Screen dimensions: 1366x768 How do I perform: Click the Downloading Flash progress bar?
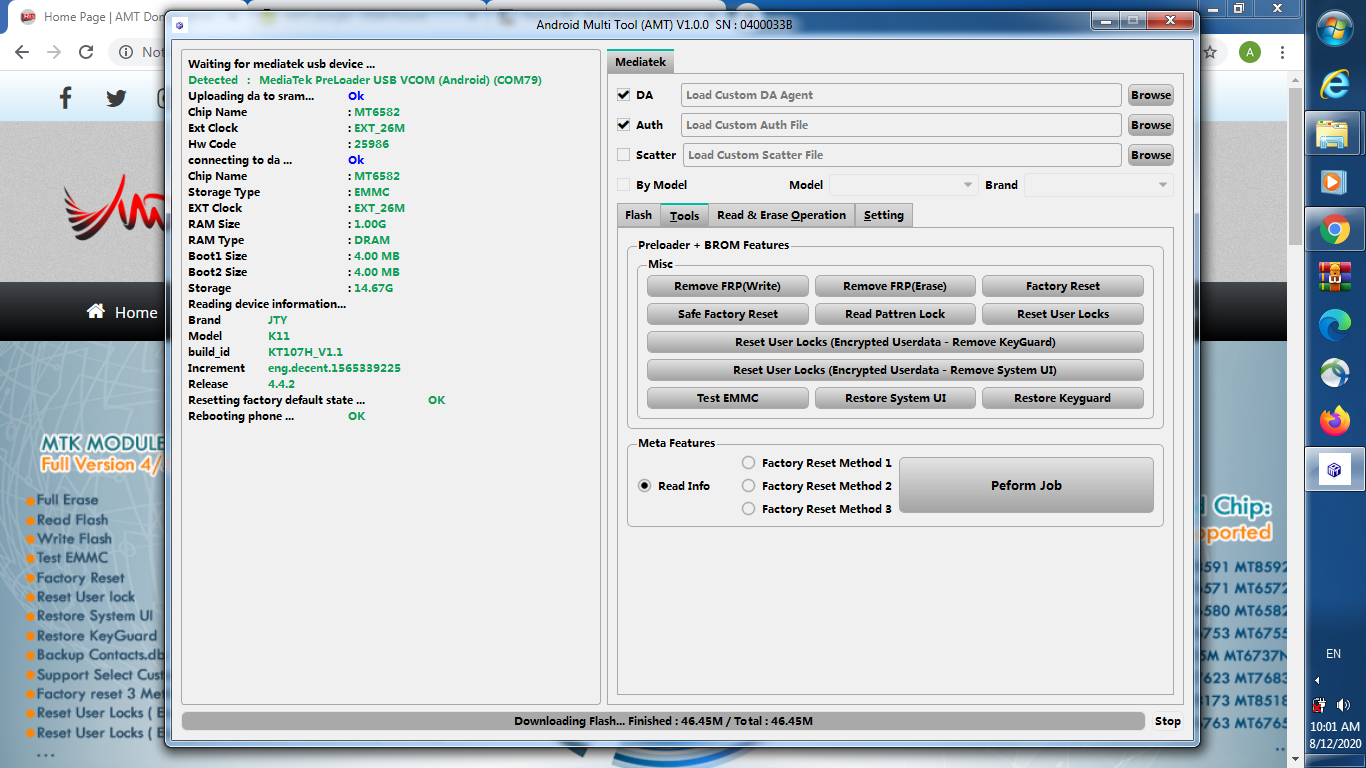[x=663, y=721]
